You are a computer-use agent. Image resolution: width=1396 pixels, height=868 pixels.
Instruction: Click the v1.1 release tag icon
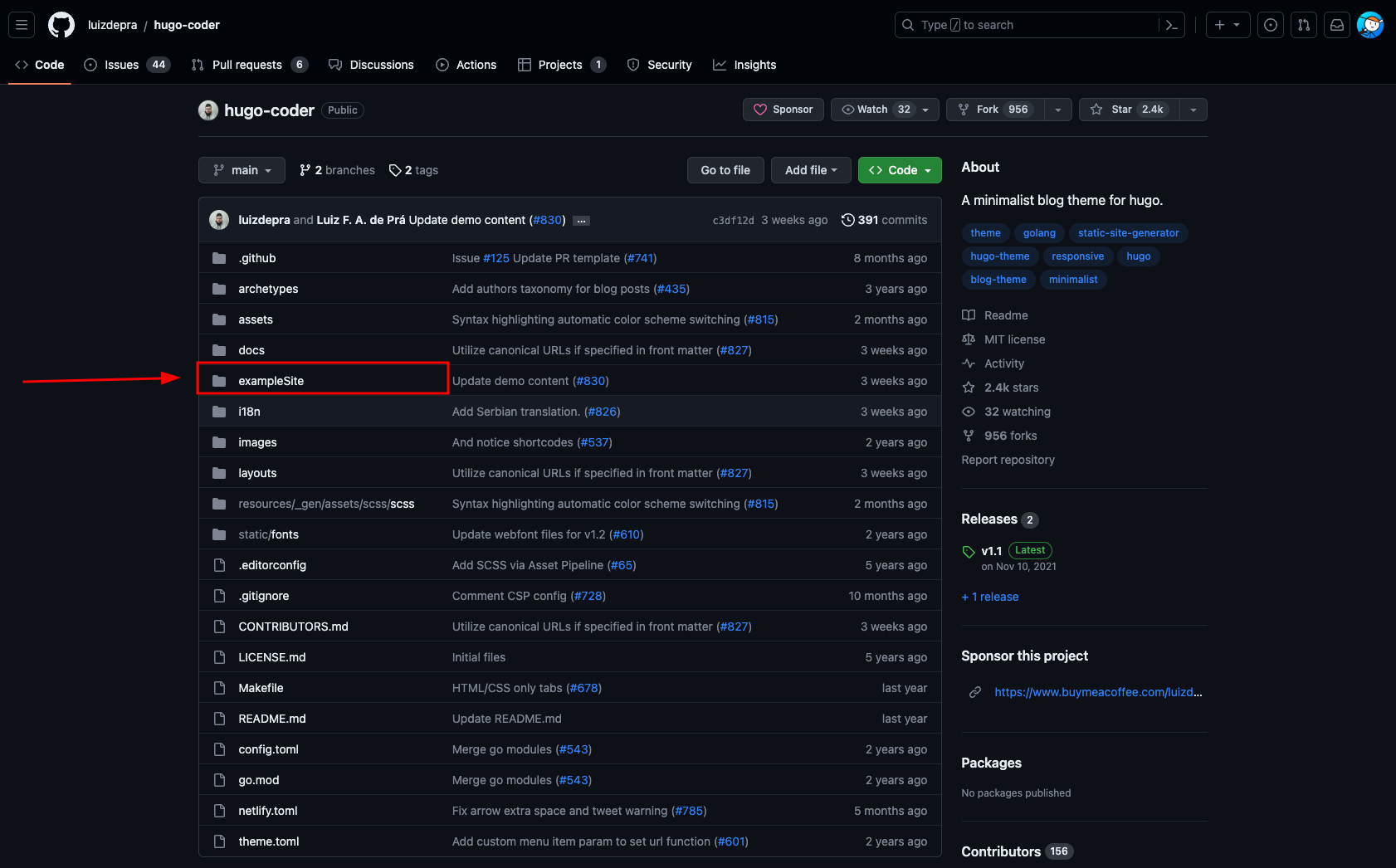969,552
